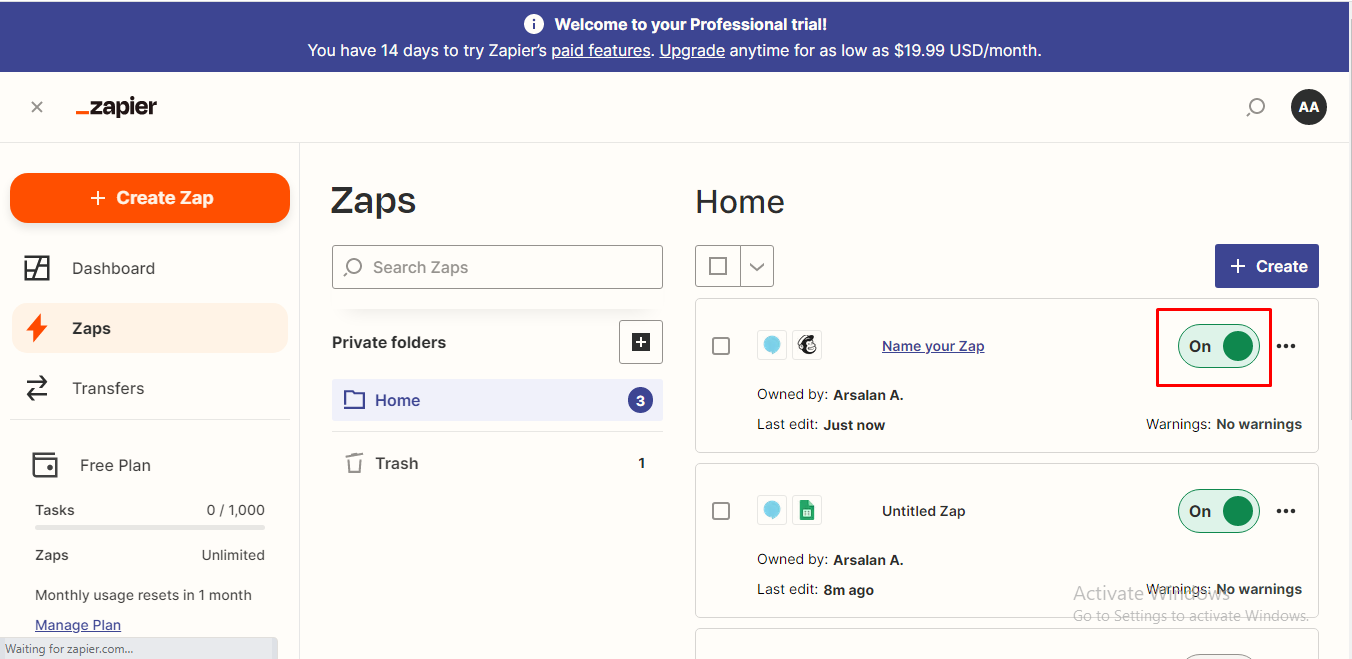Expand the select-all dropdown chevron

pos(757,266)
